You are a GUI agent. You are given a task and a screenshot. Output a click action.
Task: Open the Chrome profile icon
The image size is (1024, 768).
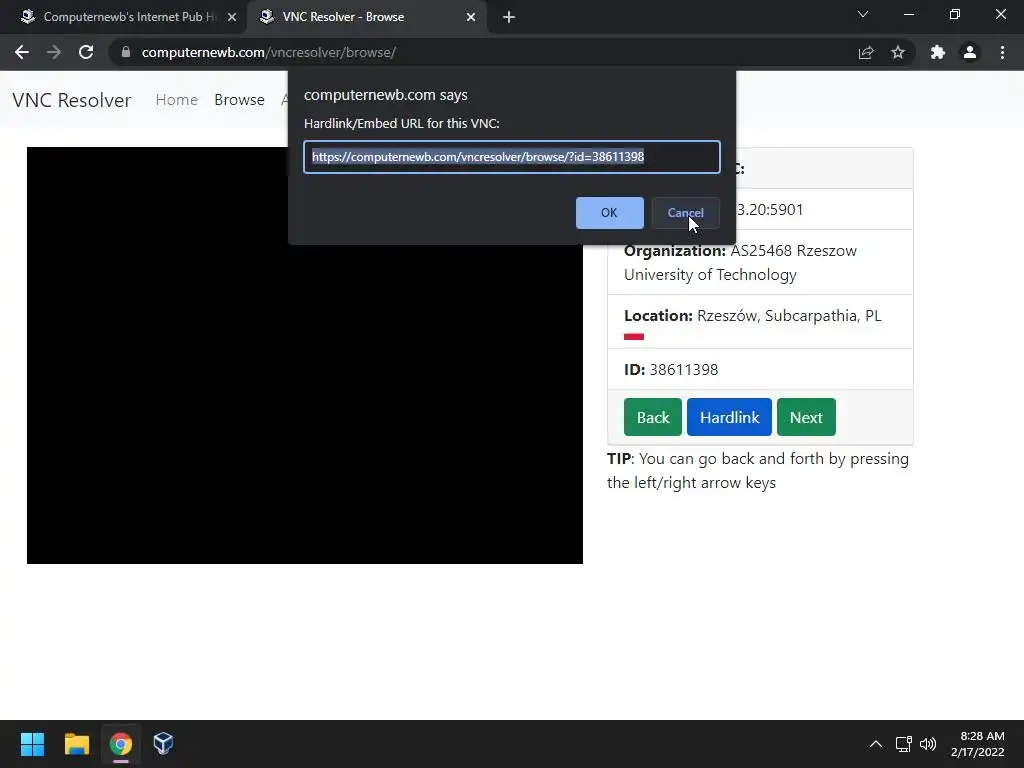tap(970, 52)
